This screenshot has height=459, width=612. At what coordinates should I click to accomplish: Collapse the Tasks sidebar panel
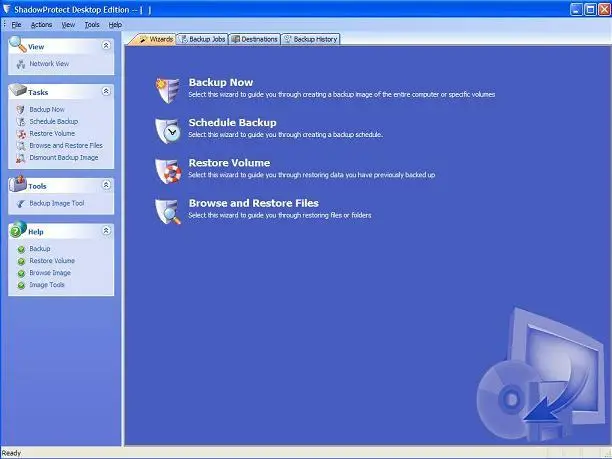point(106,91)
